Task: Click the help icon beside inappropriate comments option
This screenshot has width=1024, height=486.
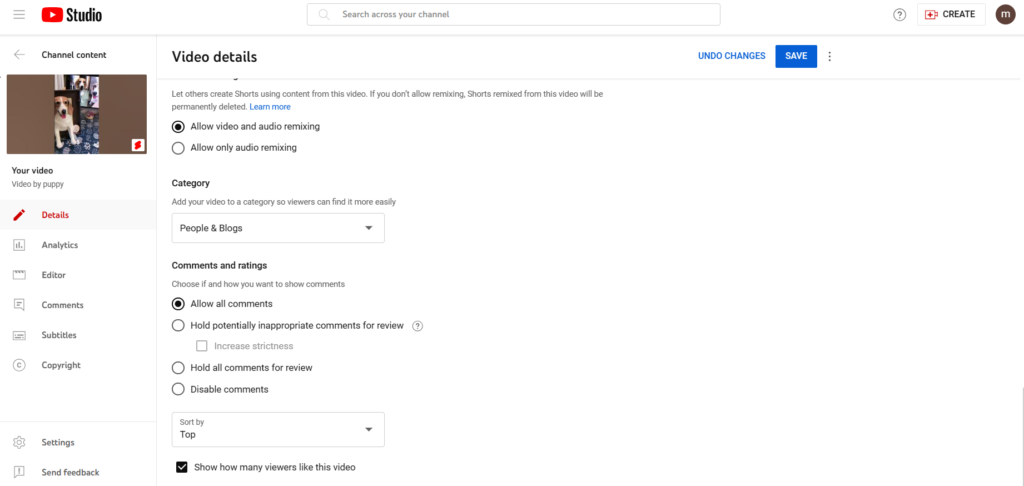Action: [x=418, y=325]
